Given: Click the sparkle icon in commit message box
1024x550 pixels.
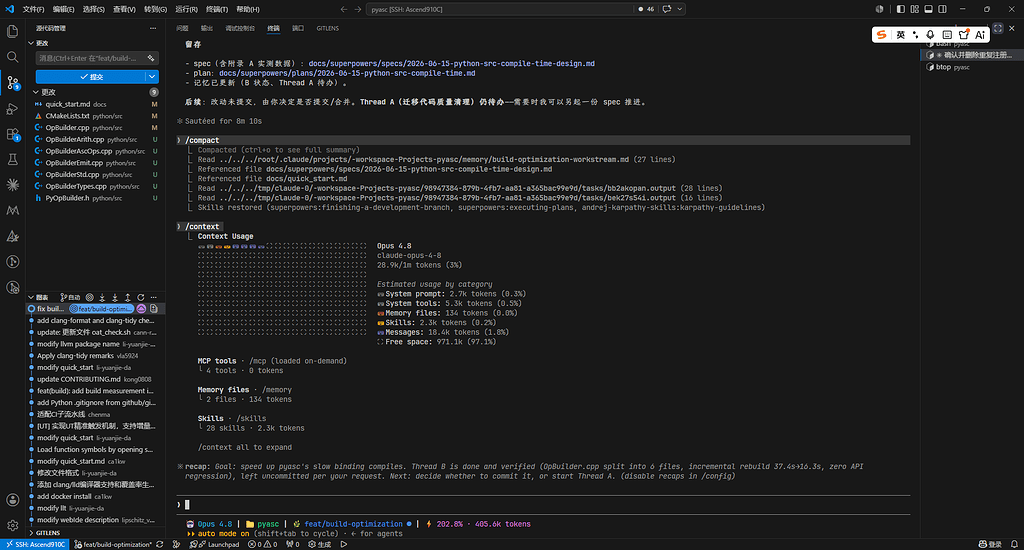Looking at the screenshot, I should click(x=151, y=58).
